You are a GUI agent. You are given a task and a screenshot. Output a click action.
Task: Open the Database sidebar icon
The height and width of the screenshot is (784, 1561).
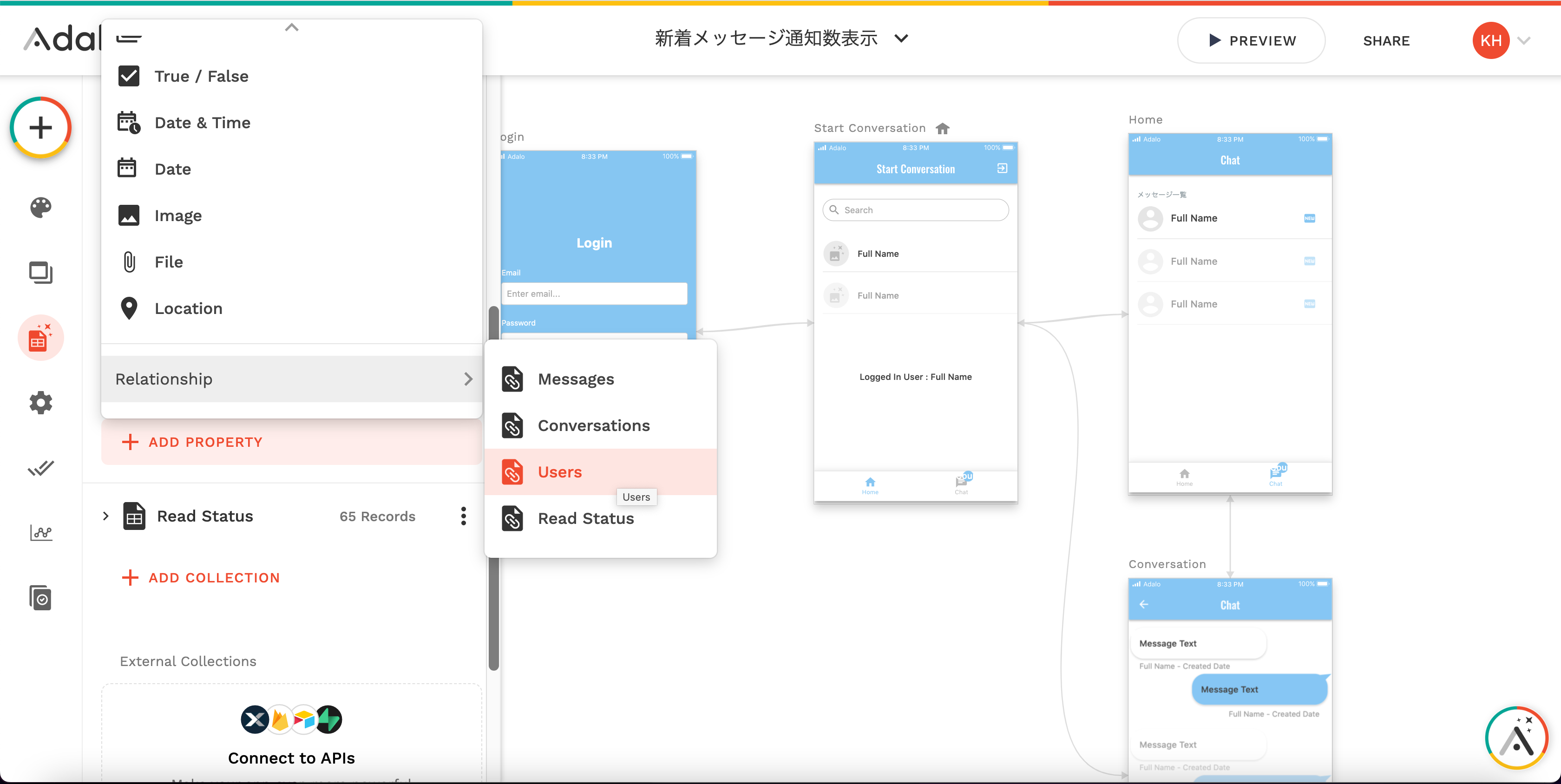point(40,338)
